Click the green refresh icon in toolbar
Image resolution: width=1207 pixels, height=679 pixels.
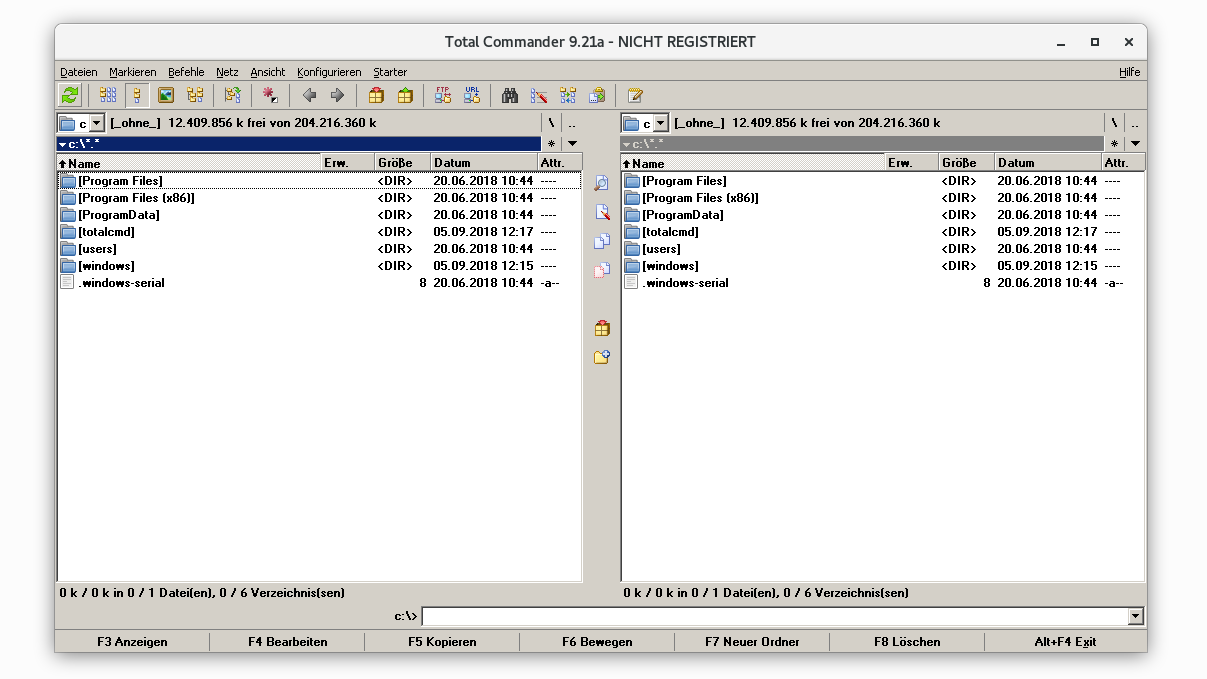click(x=69, y=95)
